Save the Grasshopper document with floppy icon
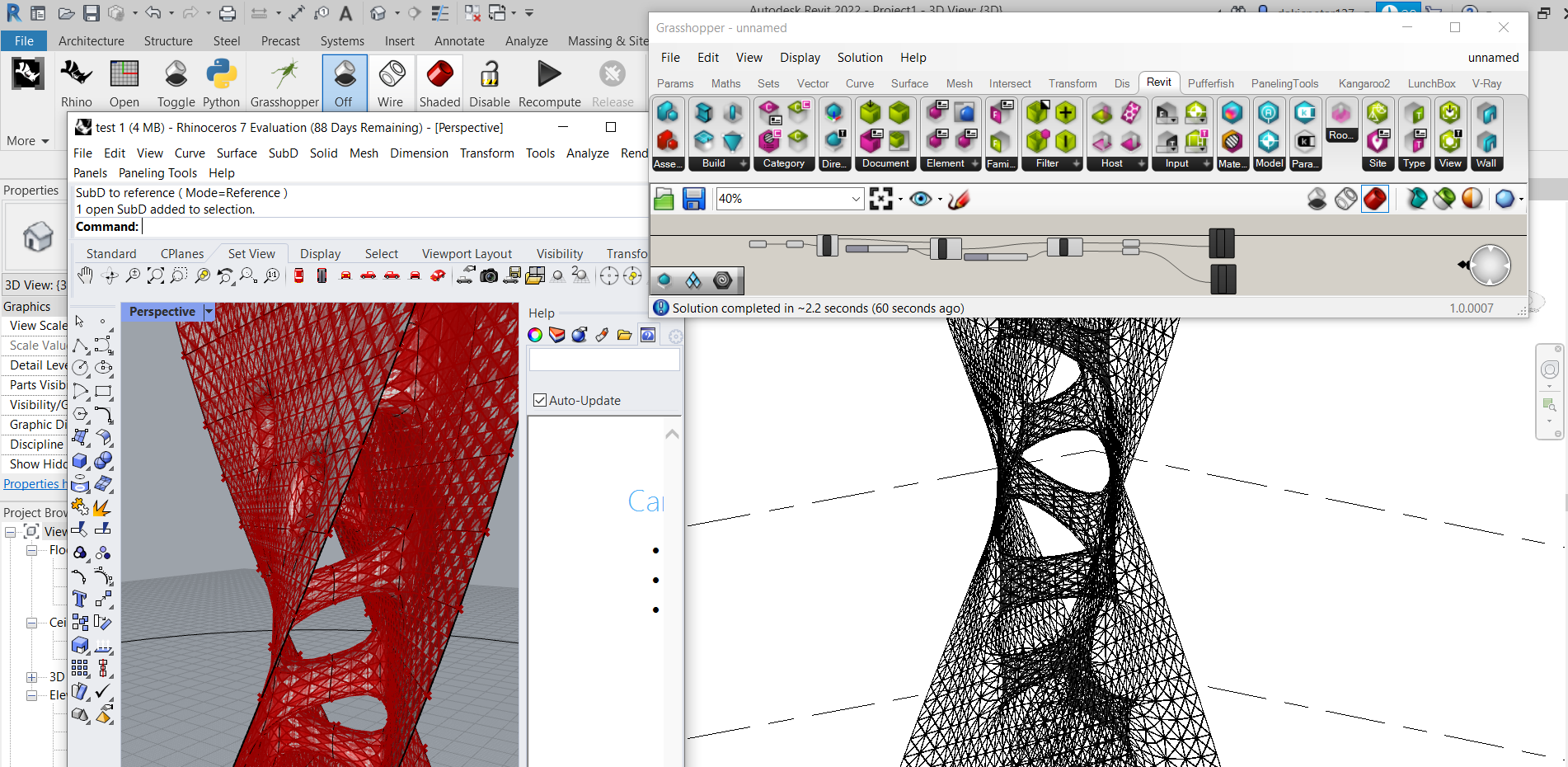 point(694,199)
